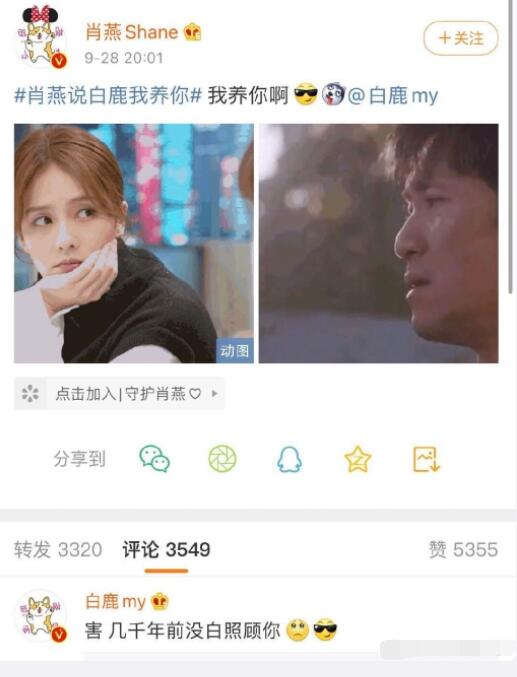The image size is (517, 677).
Task: Share to Qzone using the star icon
Action: pos(358,459)
